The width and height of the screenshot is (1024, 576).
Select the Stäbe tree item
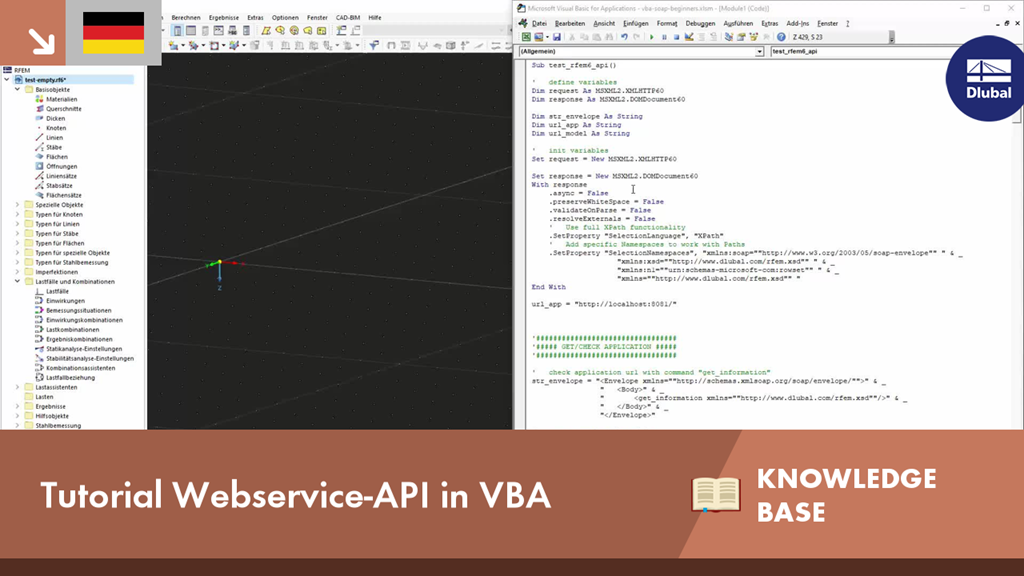[x=54, y=148]
